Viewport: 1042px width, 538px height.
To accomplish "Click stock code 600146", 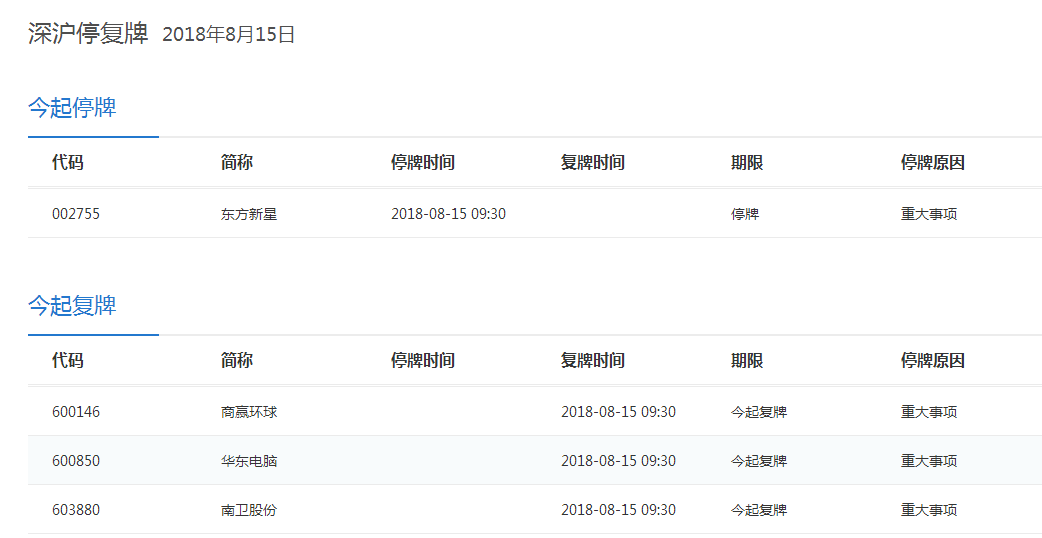I will 76,412.
